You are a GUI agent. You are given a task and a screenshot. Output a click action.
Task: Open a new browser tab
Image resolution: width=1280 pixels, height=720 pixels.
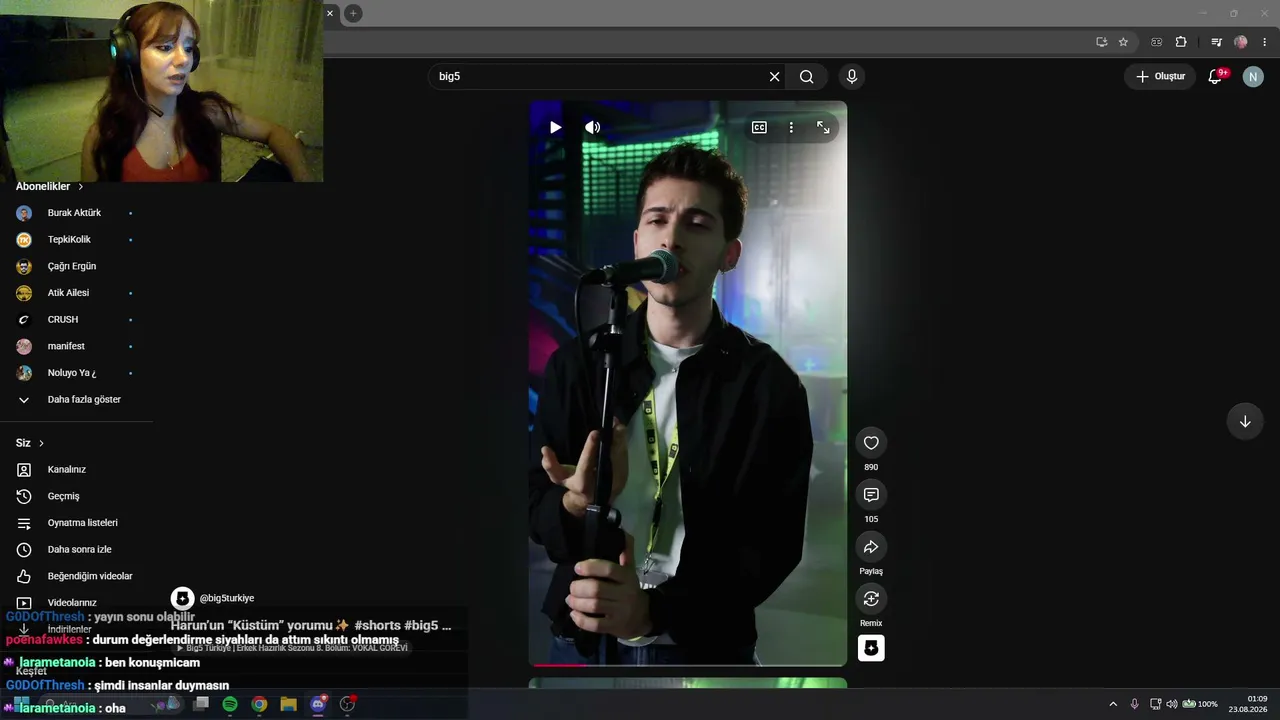(x=353, y=13)
